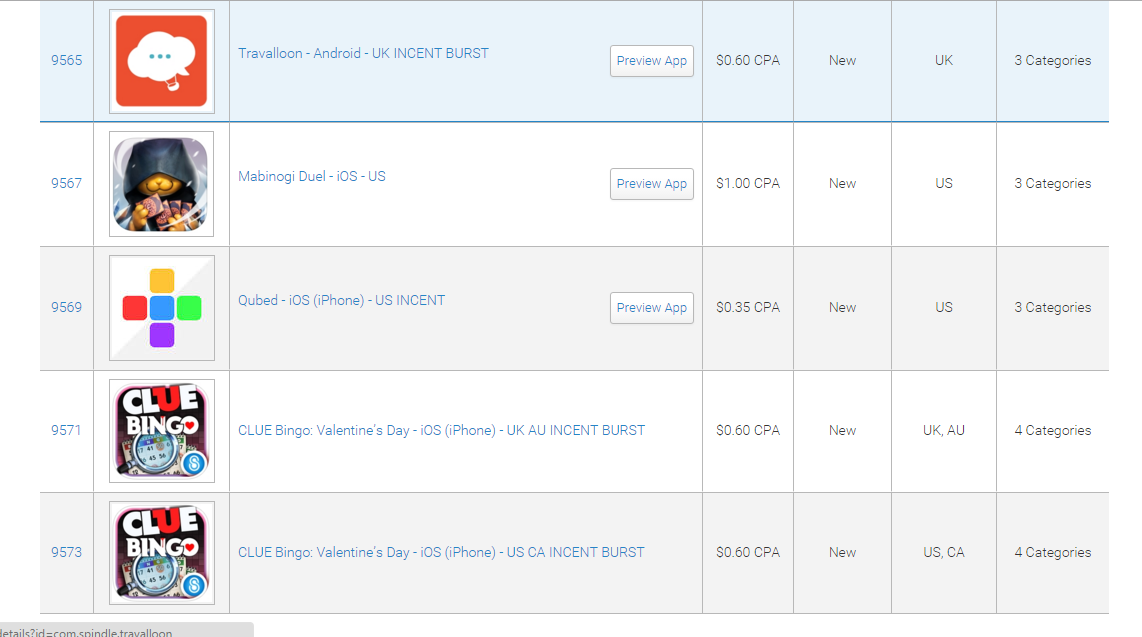Open offer ID 9573

click(x=67, y=552)
